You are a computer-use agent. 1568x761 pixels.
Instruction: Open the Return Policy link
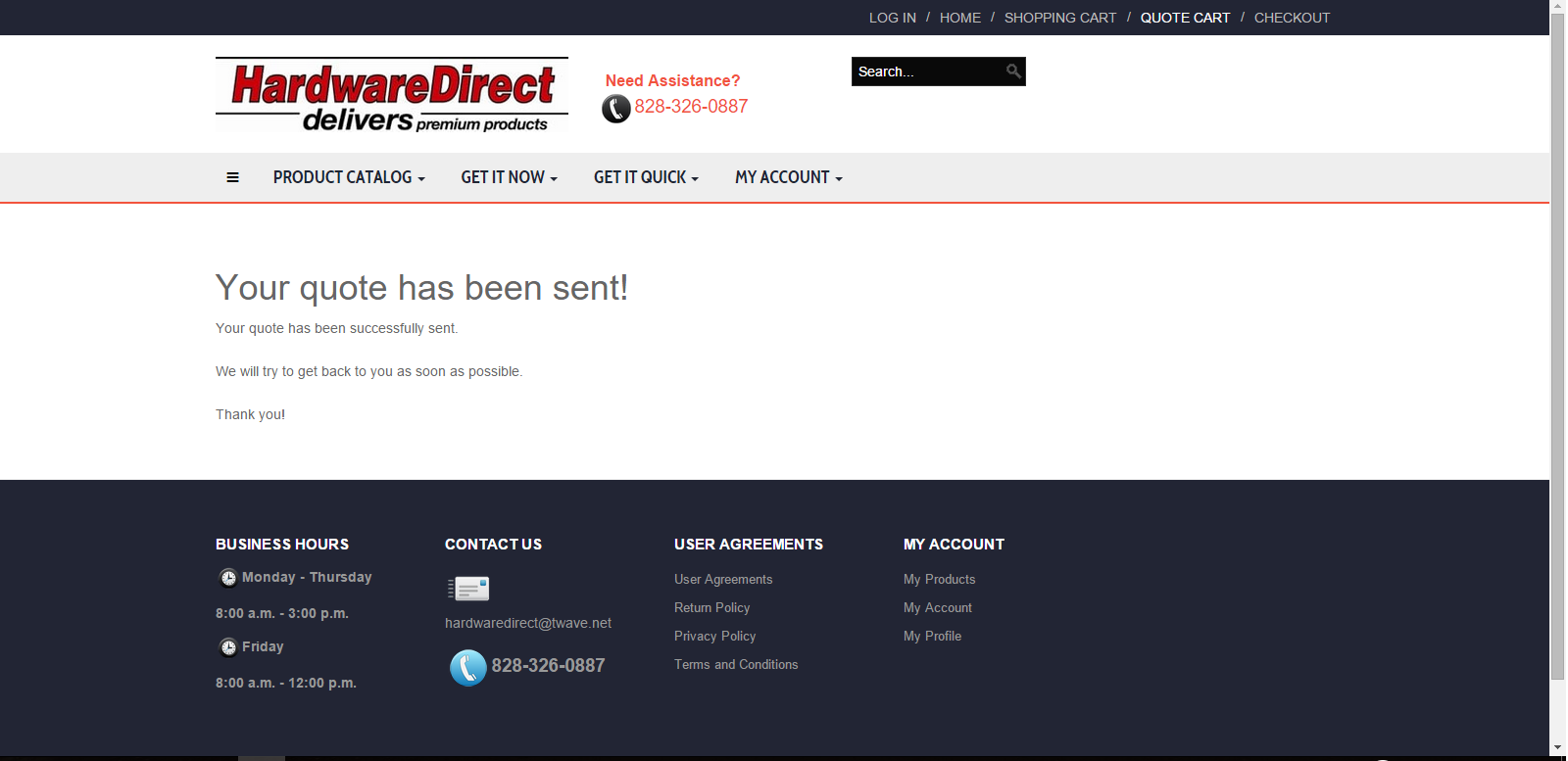(x=711, y=608)
